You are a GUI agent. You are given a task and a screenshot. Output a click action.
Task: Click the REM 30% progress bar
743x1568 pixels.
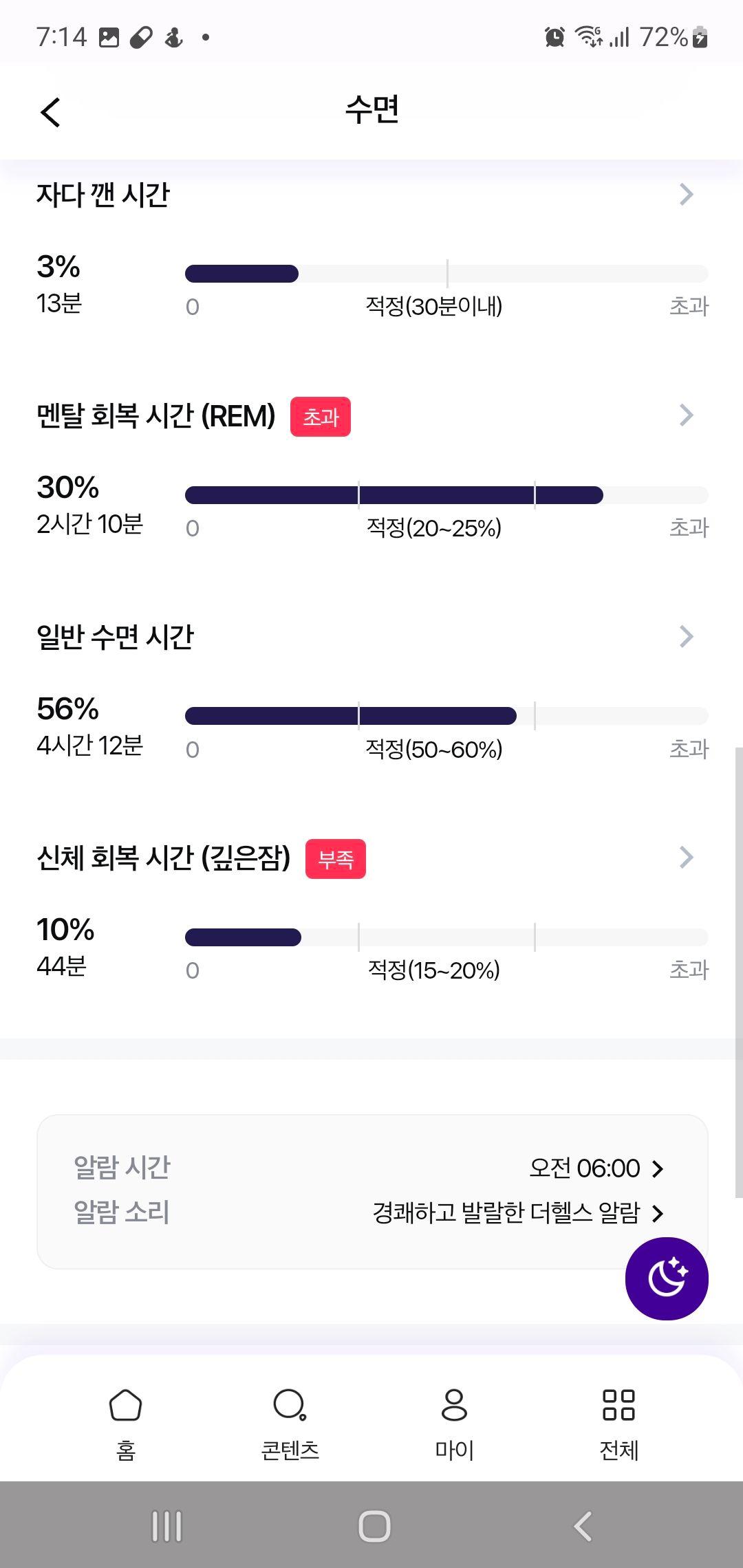coord(446,495)
